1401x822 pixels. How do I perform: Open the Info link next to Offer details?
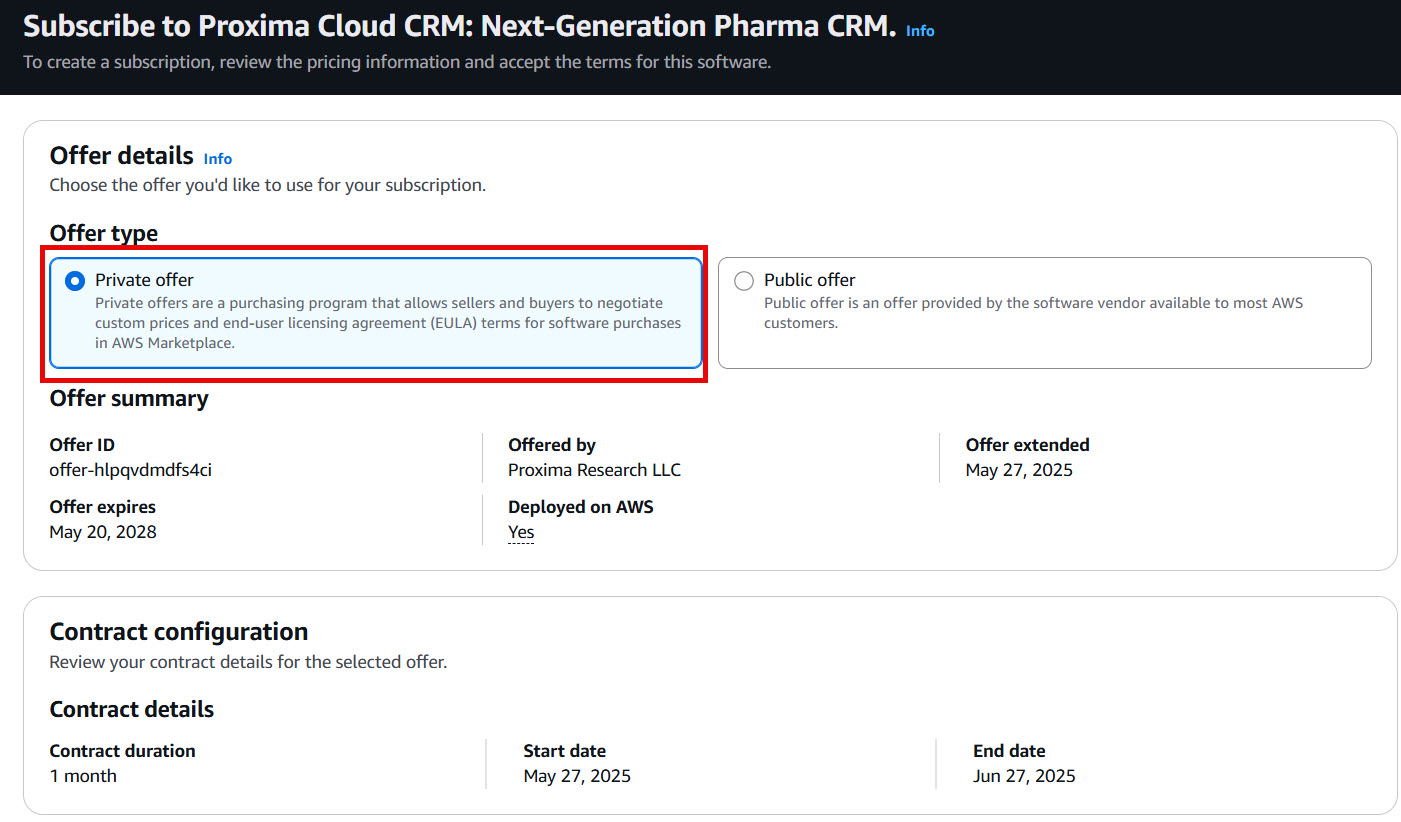pyautogui.click(x=217, y=158)
